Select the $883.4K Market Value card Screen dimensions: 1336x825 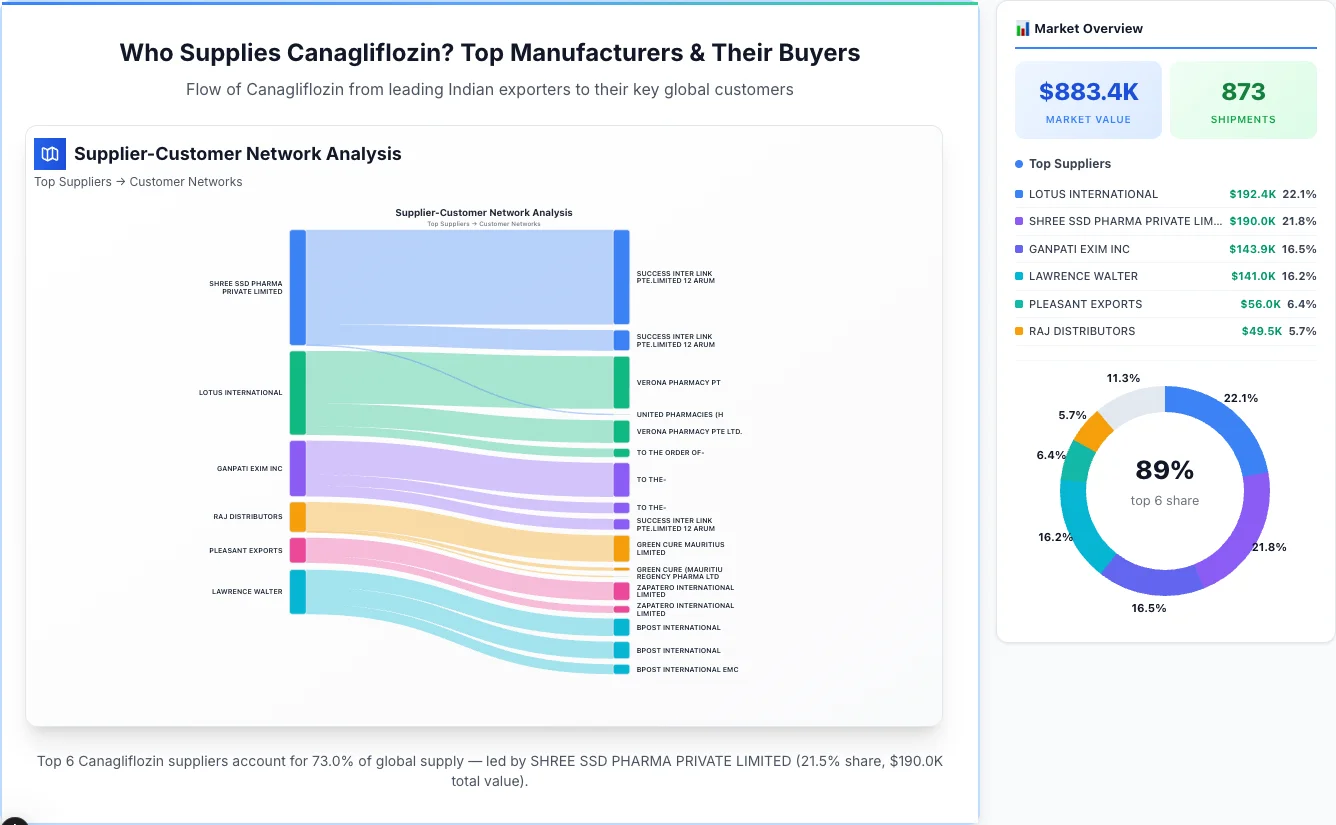tap(1088, 99)
